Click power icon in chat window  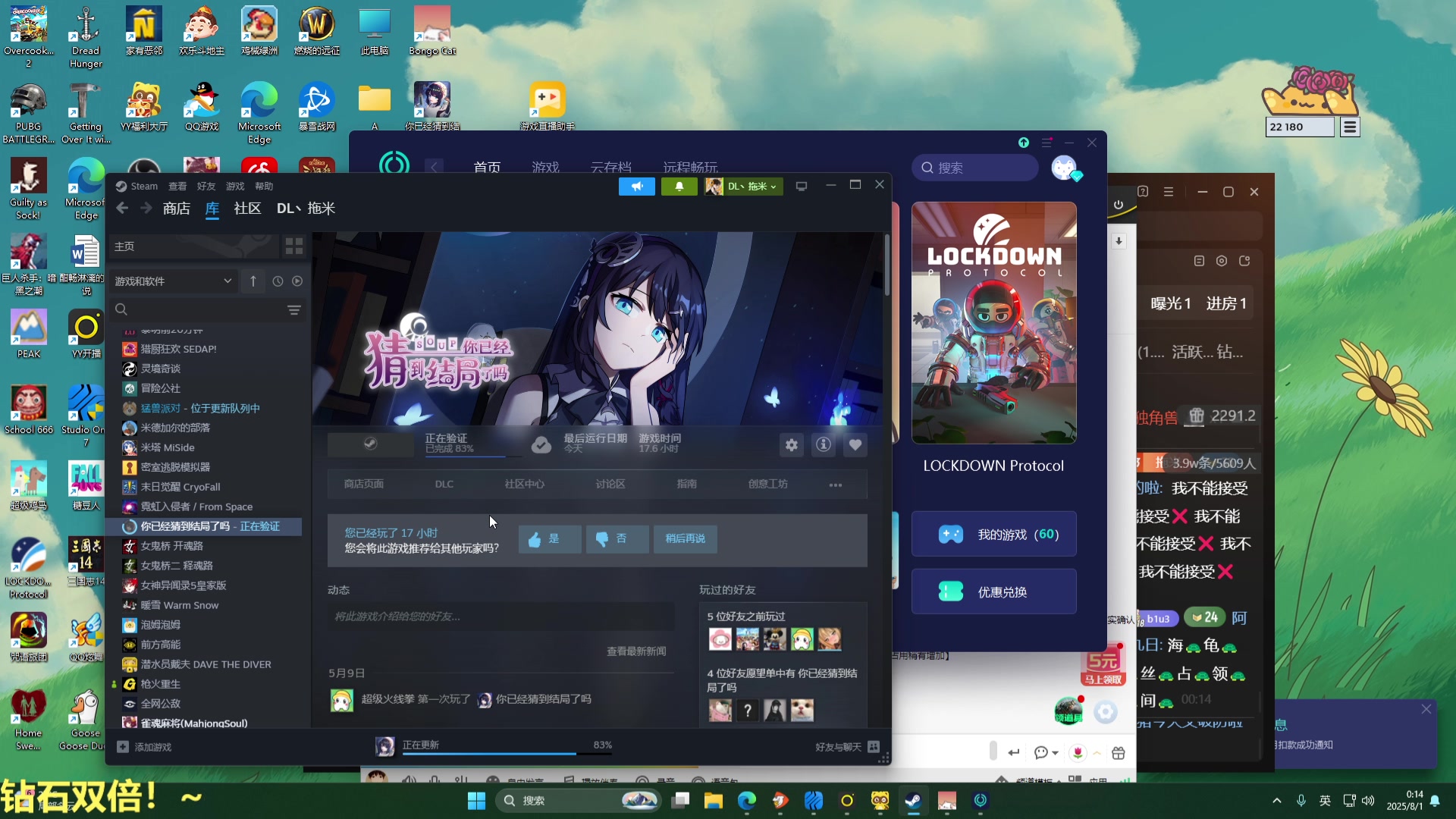[1119, 205]
